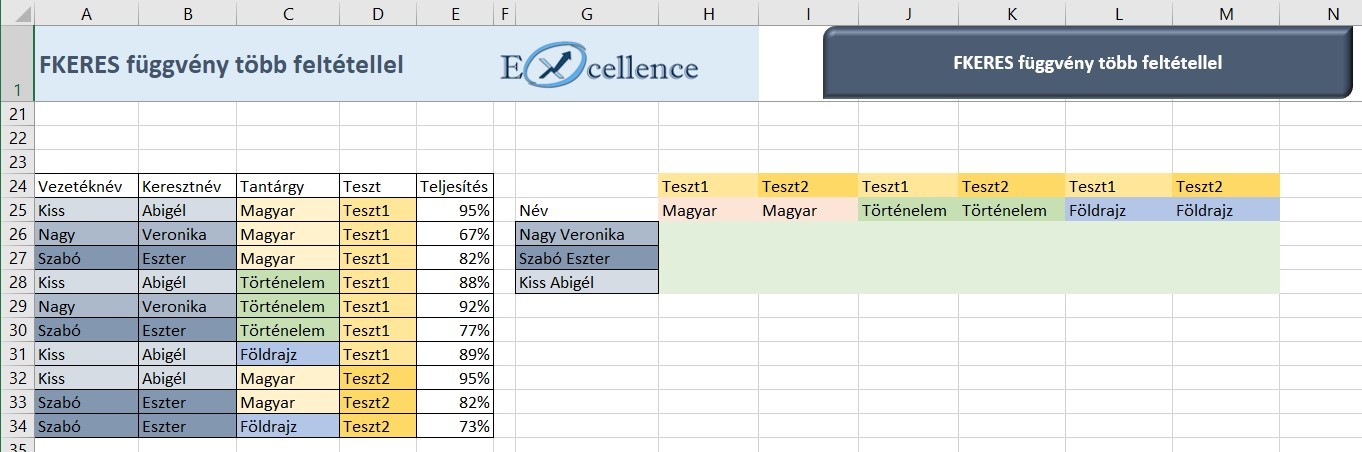Select column G header
Viewport: 1362px width, 452px height.
(x=587, y=12)
